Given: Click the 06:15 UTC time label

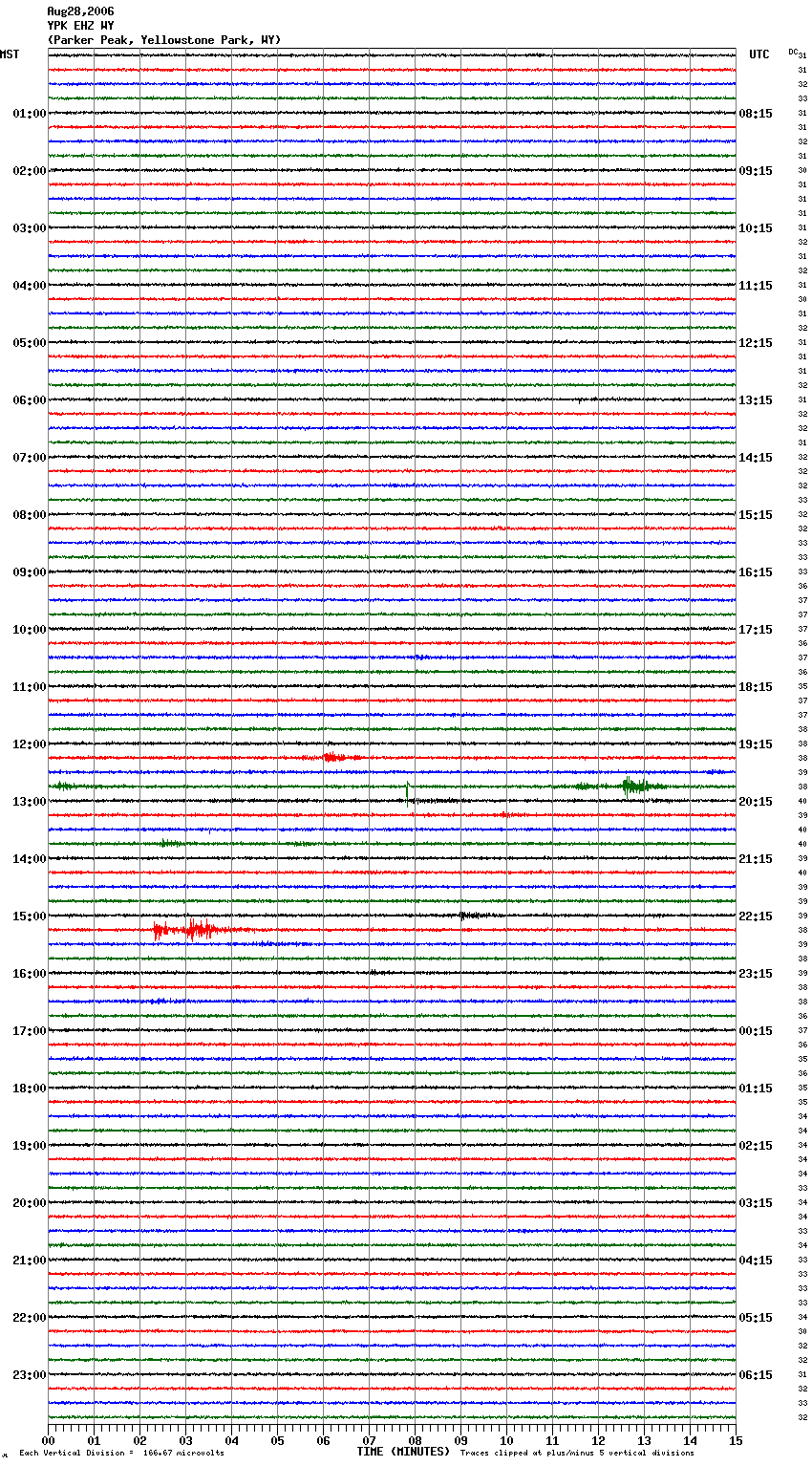Looking at the screenshot, I should pyautogui.click(x=756, y=1375).
